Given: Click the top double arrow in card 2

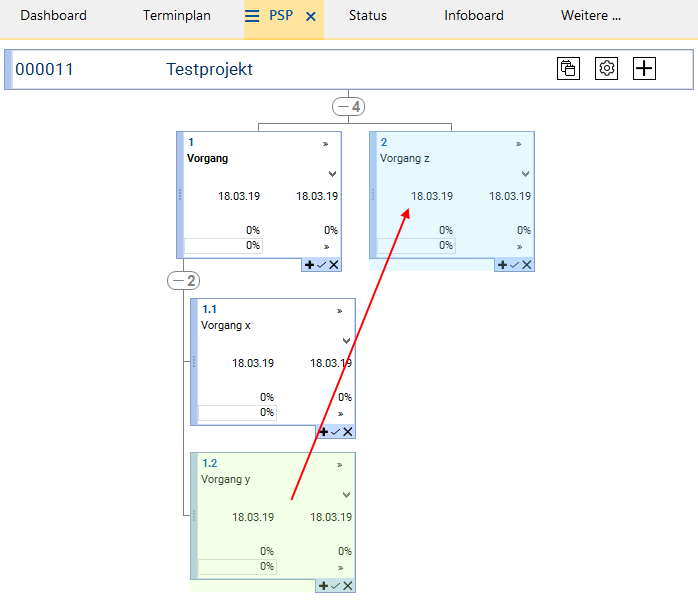Looking at the screenshot, I should coord(519,144).
